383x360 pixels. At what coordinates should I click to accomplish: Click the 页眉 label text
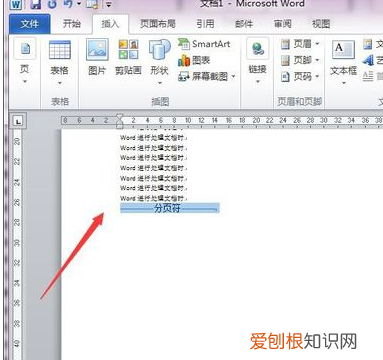302,44
